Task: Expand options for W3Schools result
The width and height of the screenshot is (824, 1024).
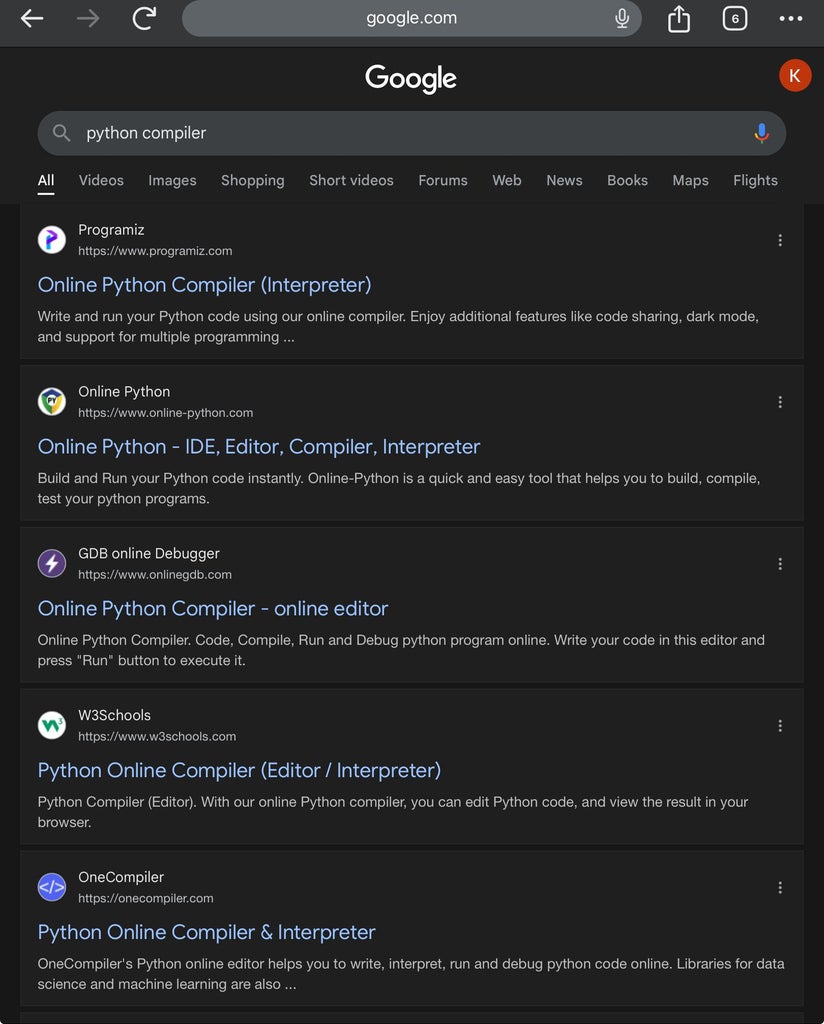Action: coord(780,726)
